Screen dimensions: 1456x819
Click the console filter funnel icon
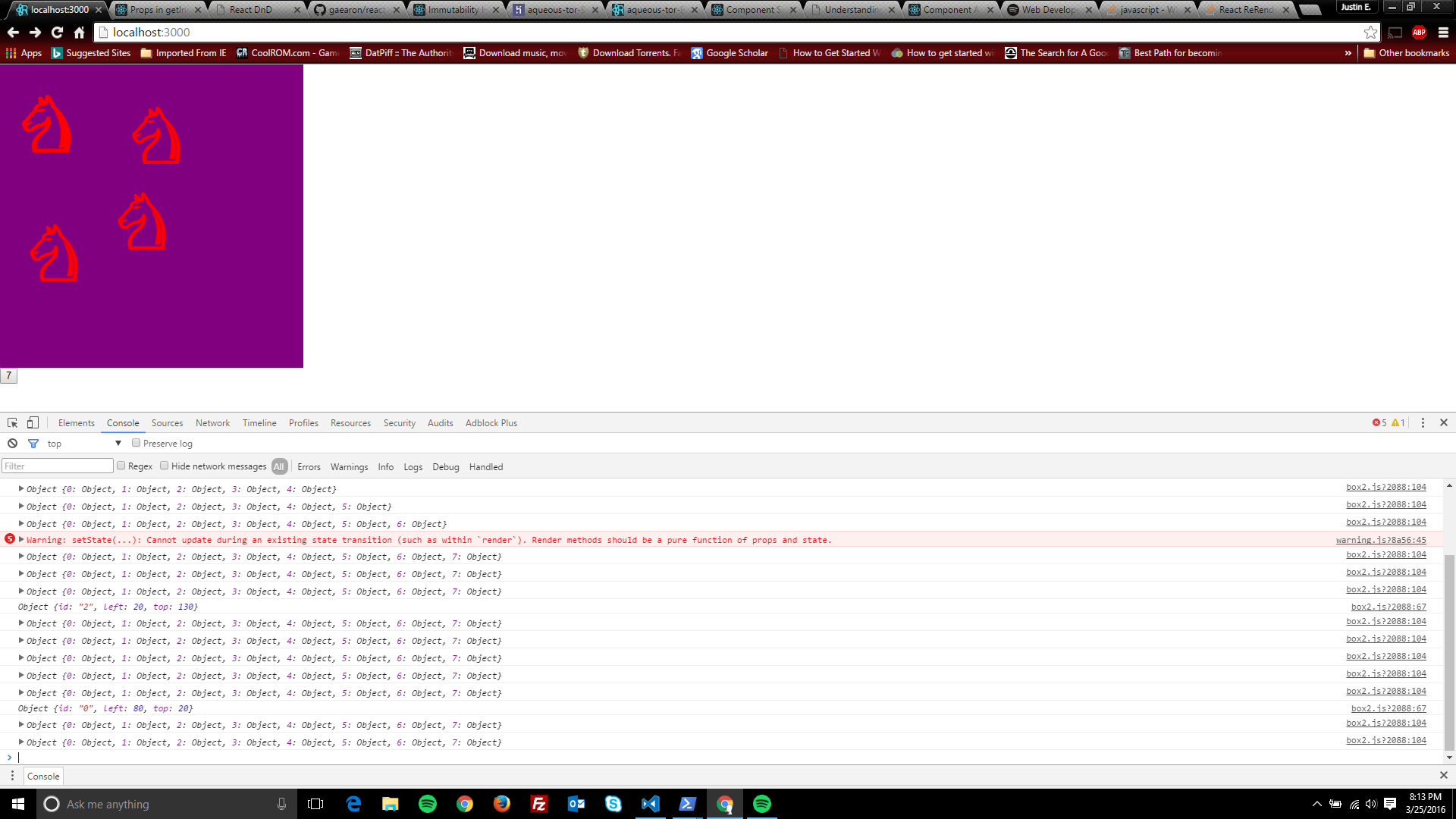point(33,444)
